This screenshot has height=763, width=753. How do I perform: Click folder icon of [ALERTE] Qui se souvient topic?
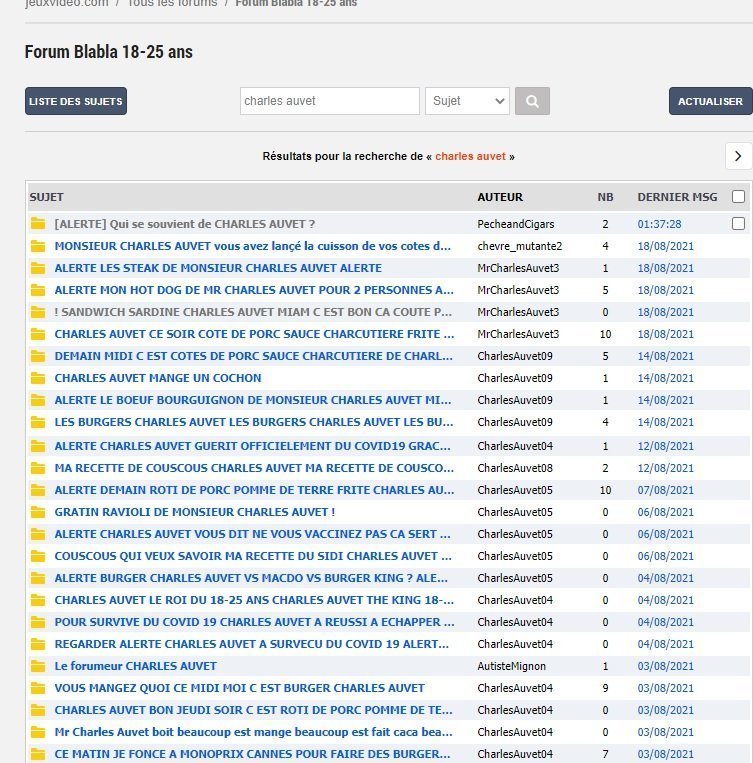point(38,224)
